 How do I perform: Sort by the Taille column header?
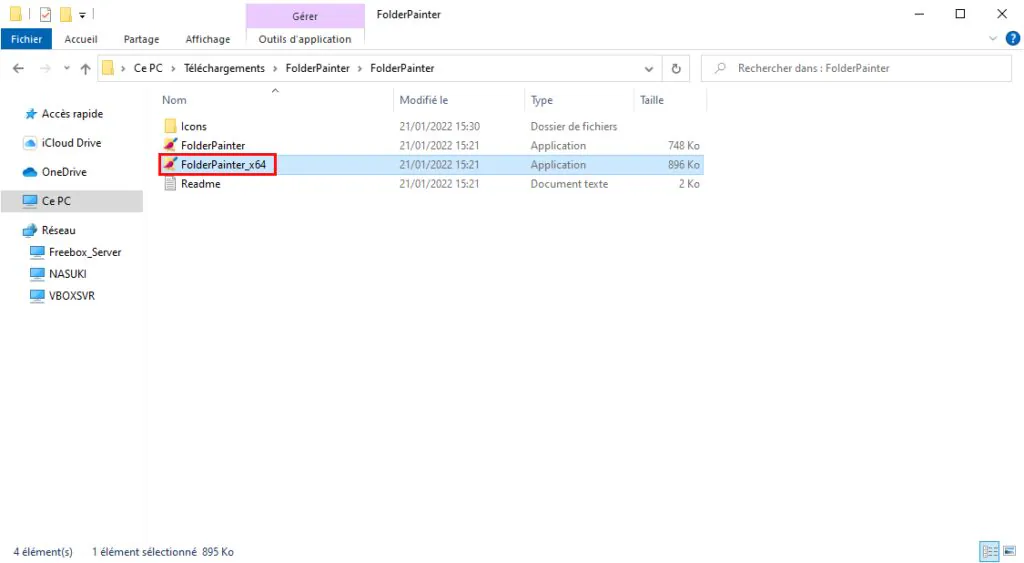pos(652,100)
